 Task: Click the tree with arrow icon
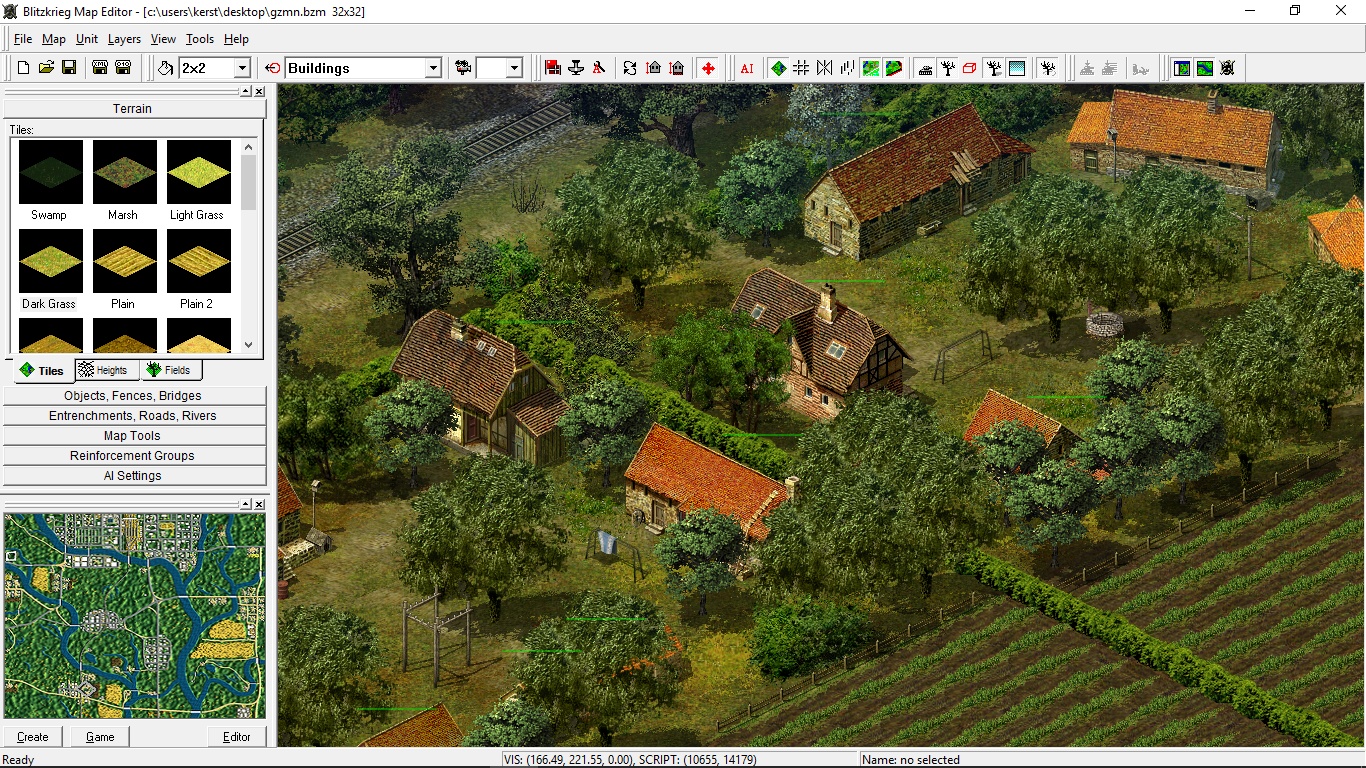tap(1048, 68)
